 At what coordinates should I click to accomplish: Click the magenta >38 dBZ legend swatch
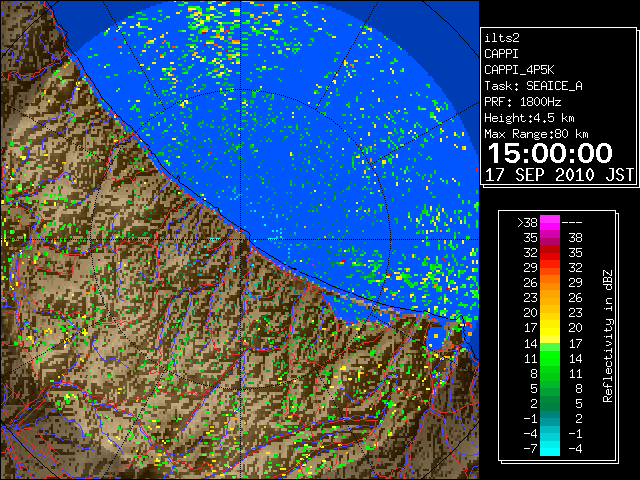click(x=550, y=222)
